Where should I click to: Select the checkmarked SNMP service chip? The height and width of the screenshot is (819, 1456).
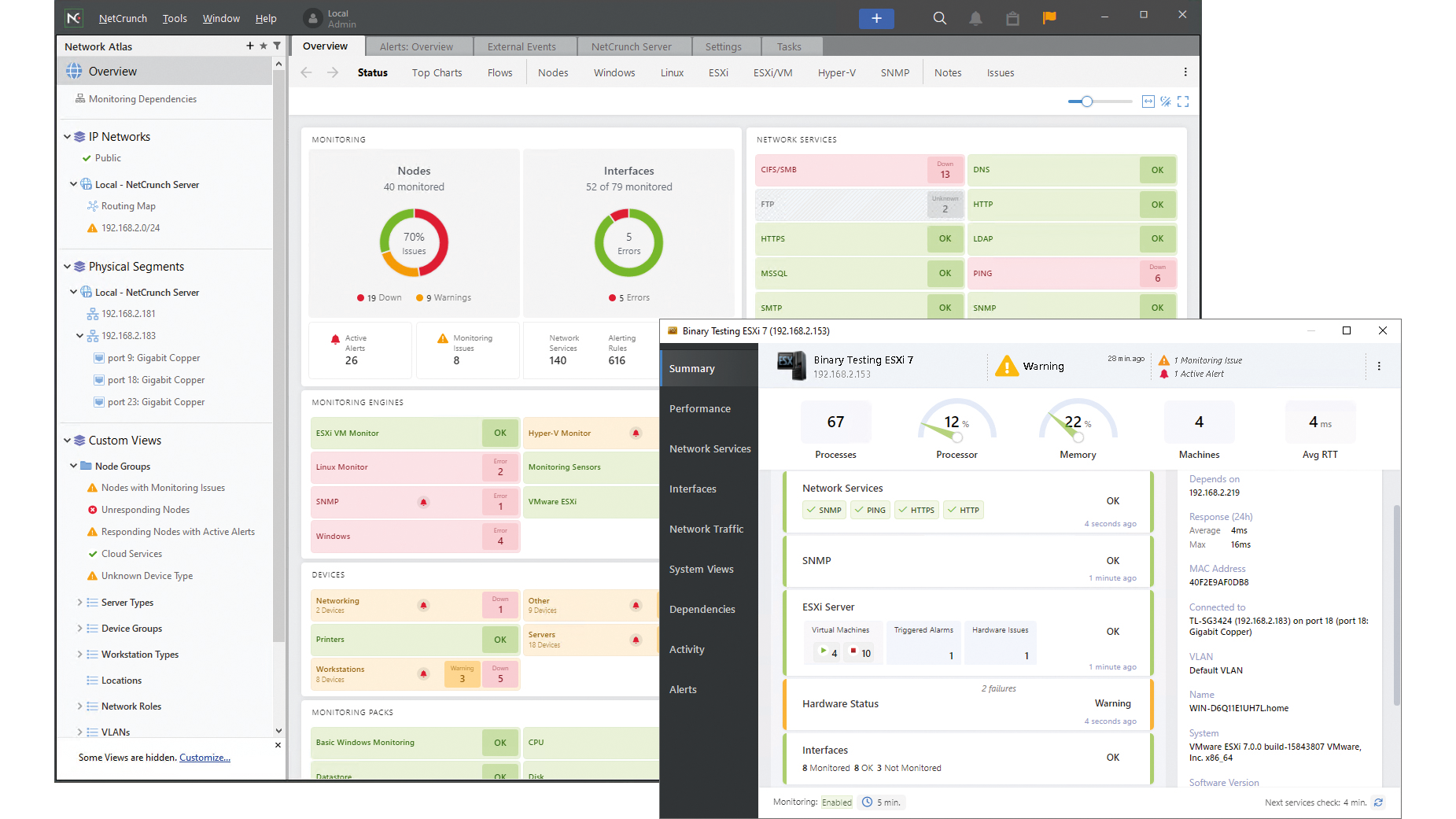pos(824,510)
